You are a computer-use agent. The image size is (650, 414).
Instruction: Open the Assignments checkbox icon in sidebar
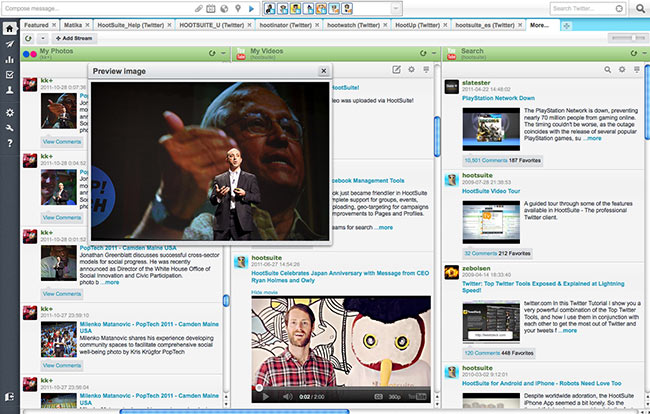pyautogui.click(x=10, y=75)
